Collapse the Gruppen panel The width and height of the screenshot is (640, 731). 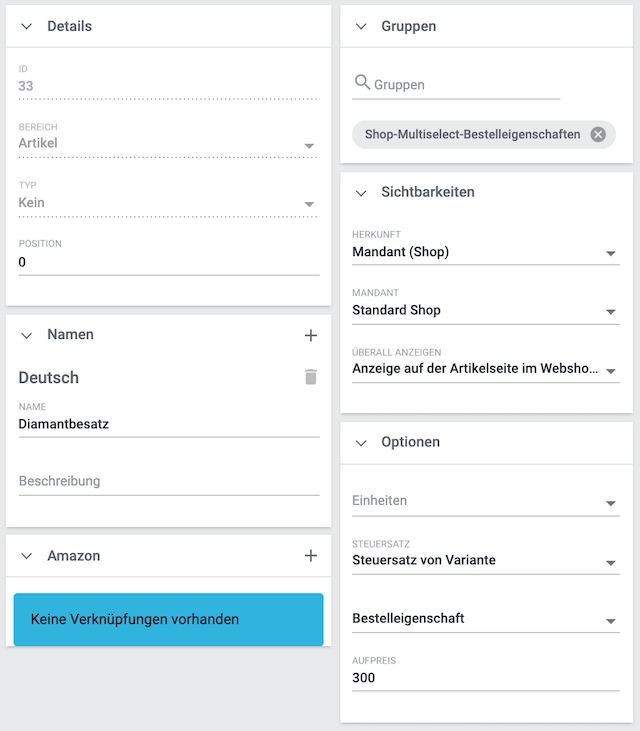click(x=361, y=27)
